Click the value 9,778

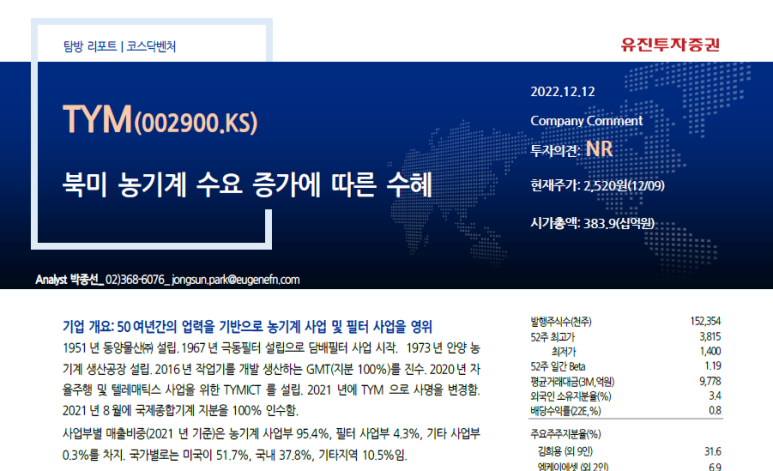click(x=710, y=381)
